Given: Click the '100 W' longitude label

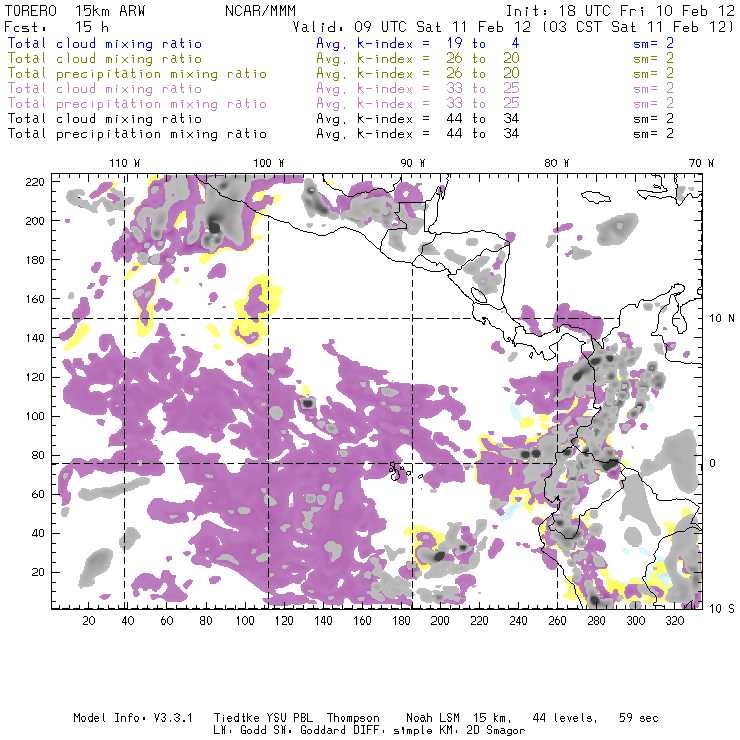Looking at the screenshot, I should coord(269,163).
